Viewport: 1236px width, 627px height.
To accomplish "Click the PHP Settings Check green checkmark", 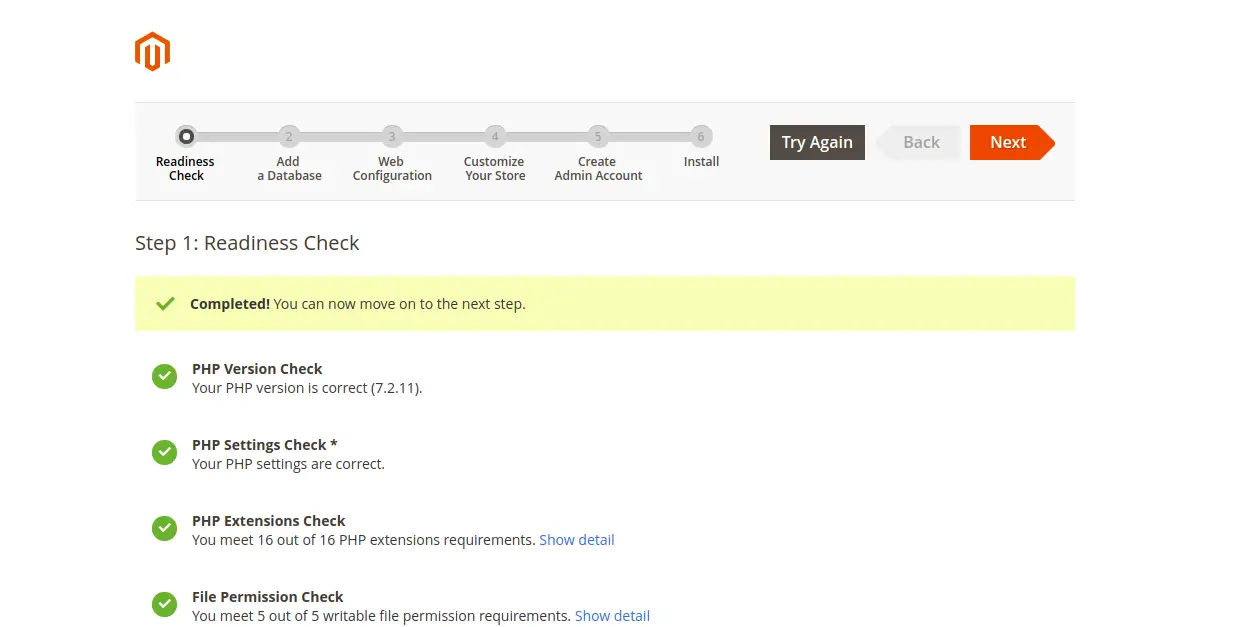I will pyautogui.click(x=164, y=453).
